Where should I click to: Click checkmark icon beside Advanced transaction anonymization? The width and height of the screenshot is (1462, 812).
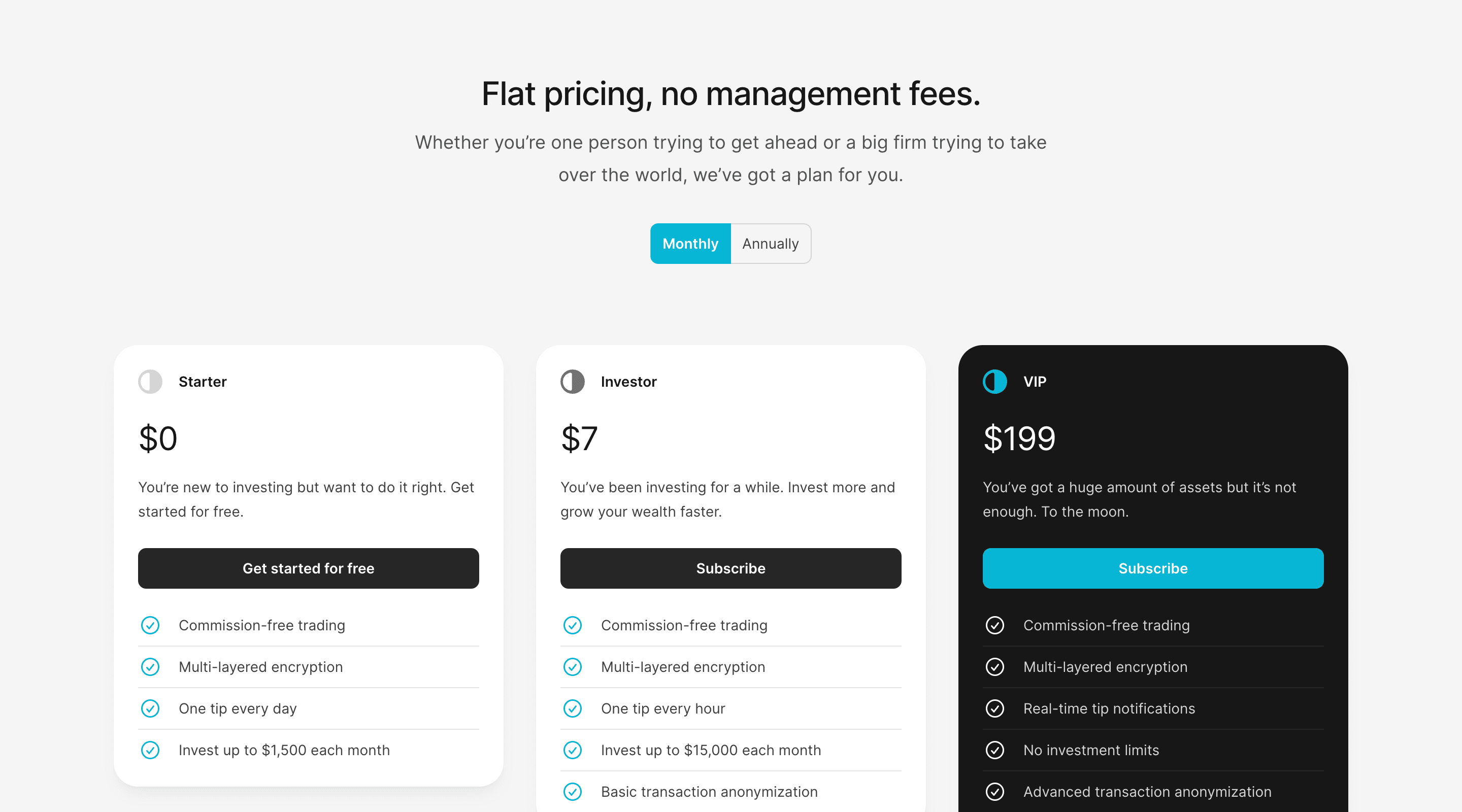pyautogui.click(x=995, y=792)
